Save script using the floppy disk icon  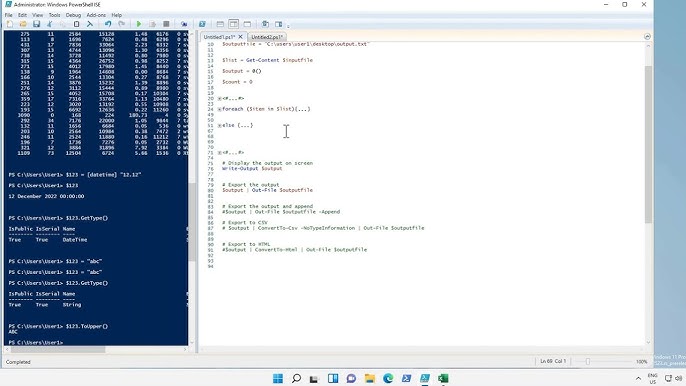pos(37,24)
